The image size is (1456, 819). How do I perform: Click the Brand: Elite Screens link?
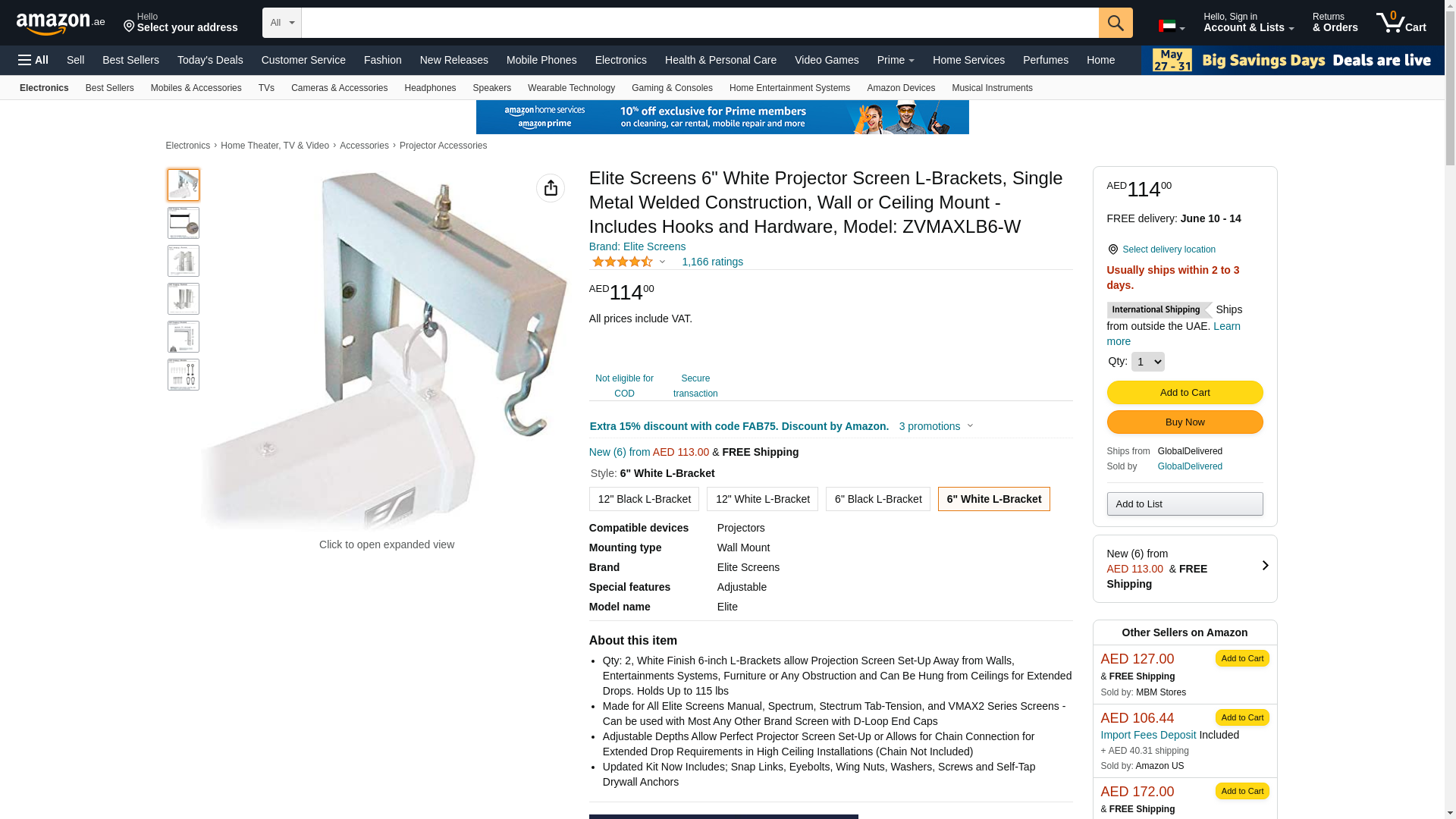tap(637, 246)
